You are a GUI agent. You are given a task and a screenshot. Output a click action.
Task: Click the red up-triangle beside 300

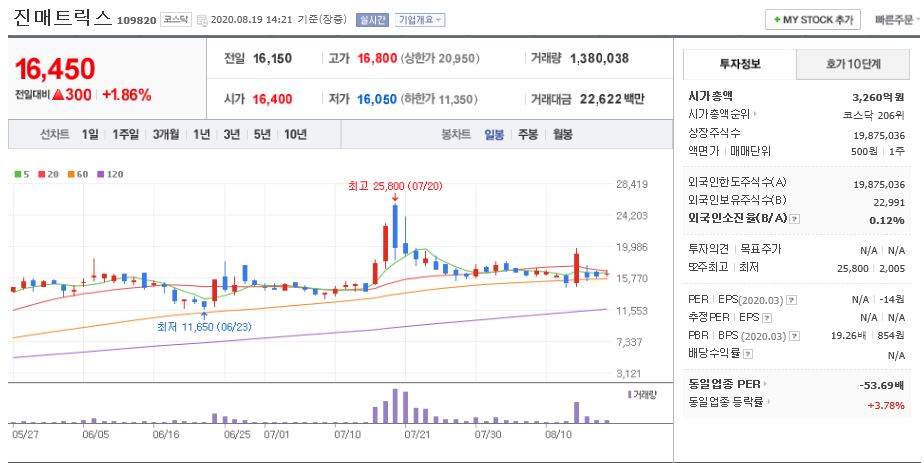[58, 95]
